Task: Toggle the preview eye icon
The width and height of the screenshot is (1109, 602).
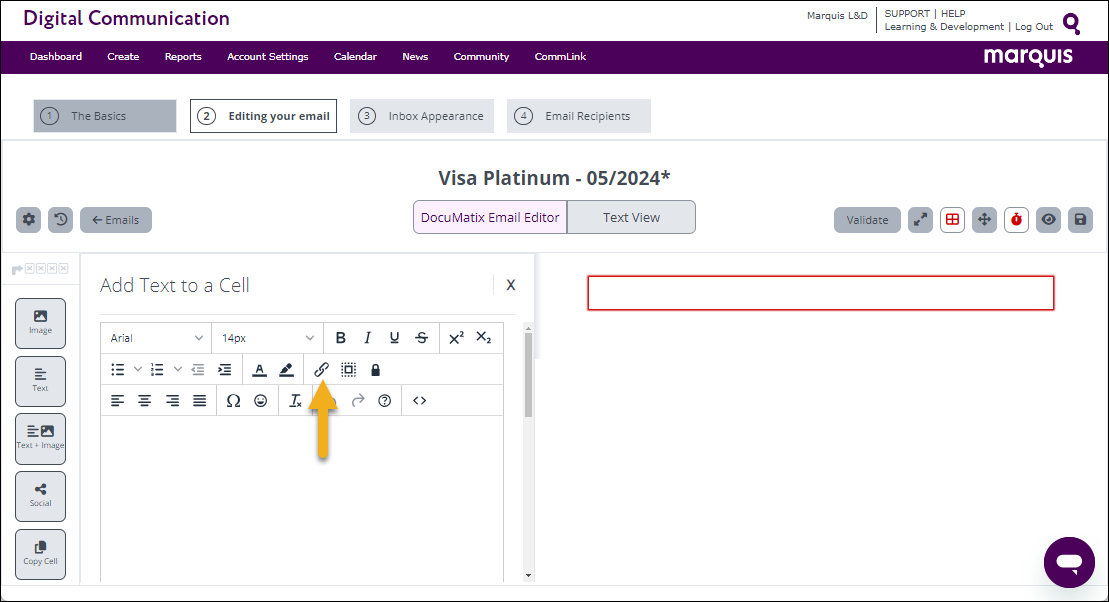Action: coord(1048,220)
